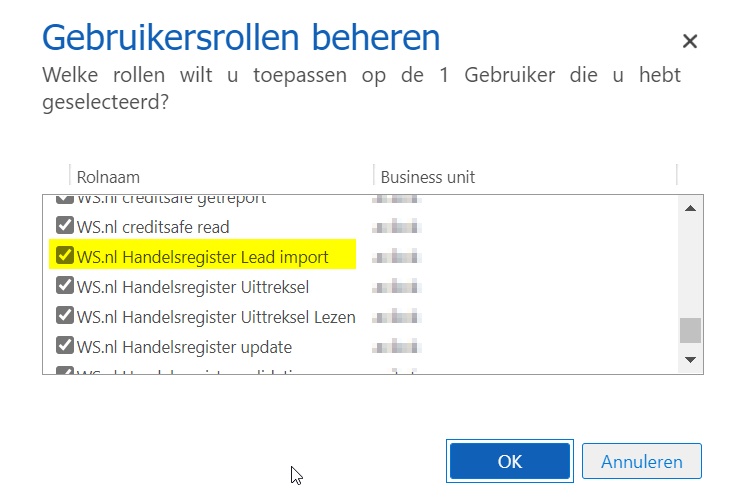The height and width of the screenshot is (492, 744).
Task: Toggle WS.nl Handelsregister Uittreksel checkbox
Action: (65, 287)
